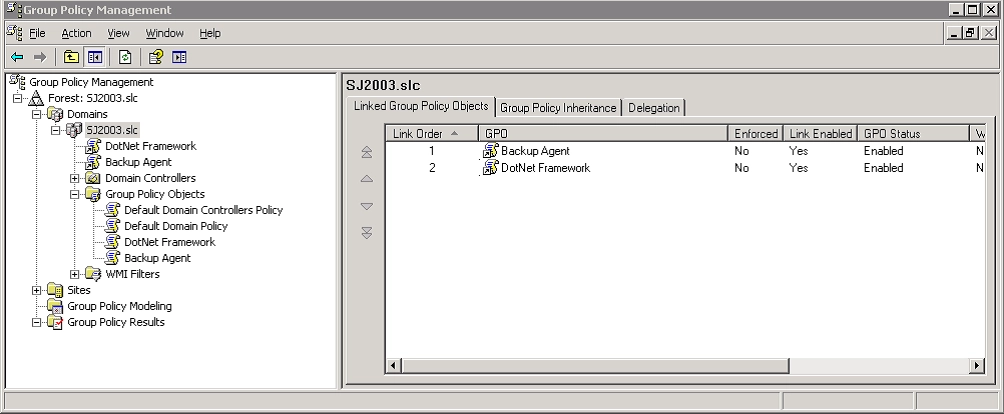1004x414 pixels.
Task: Click the Sites node icon
Action: point(55,290)
